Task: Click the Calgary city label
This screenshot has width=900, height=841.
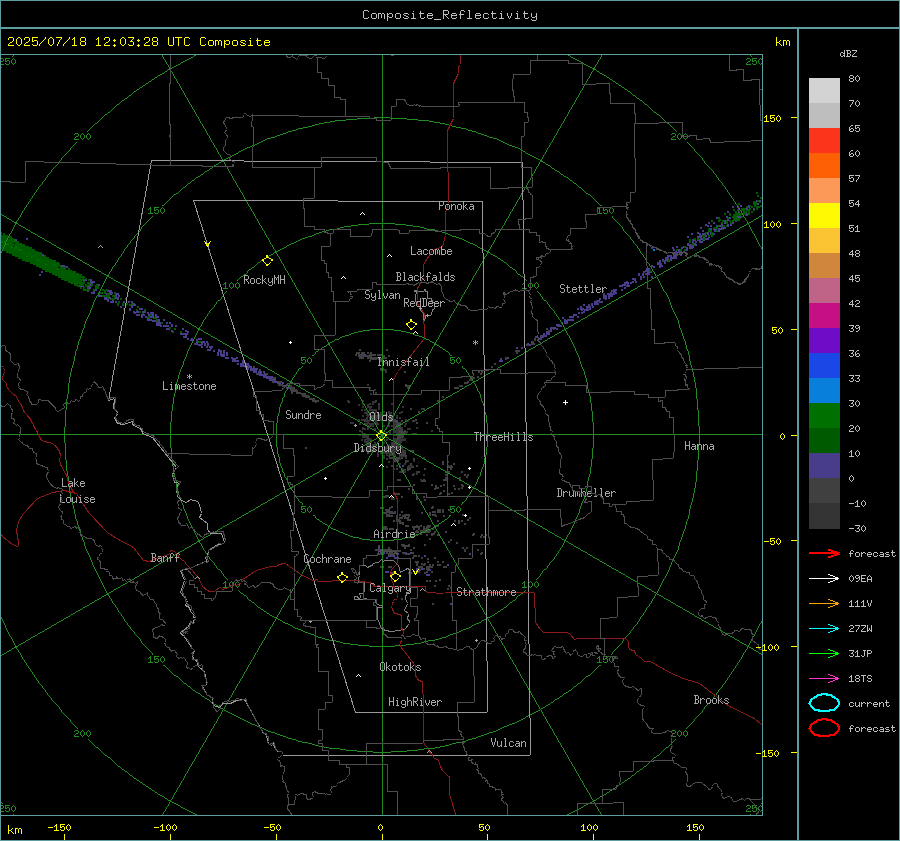Action: pyautogui.click(x=390, y=588)
